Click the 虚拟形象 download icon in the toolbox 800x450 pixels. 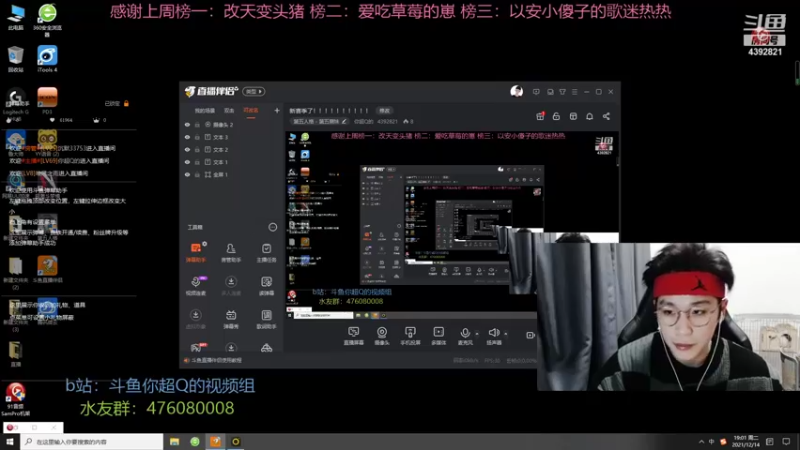(x=195, y=315)
